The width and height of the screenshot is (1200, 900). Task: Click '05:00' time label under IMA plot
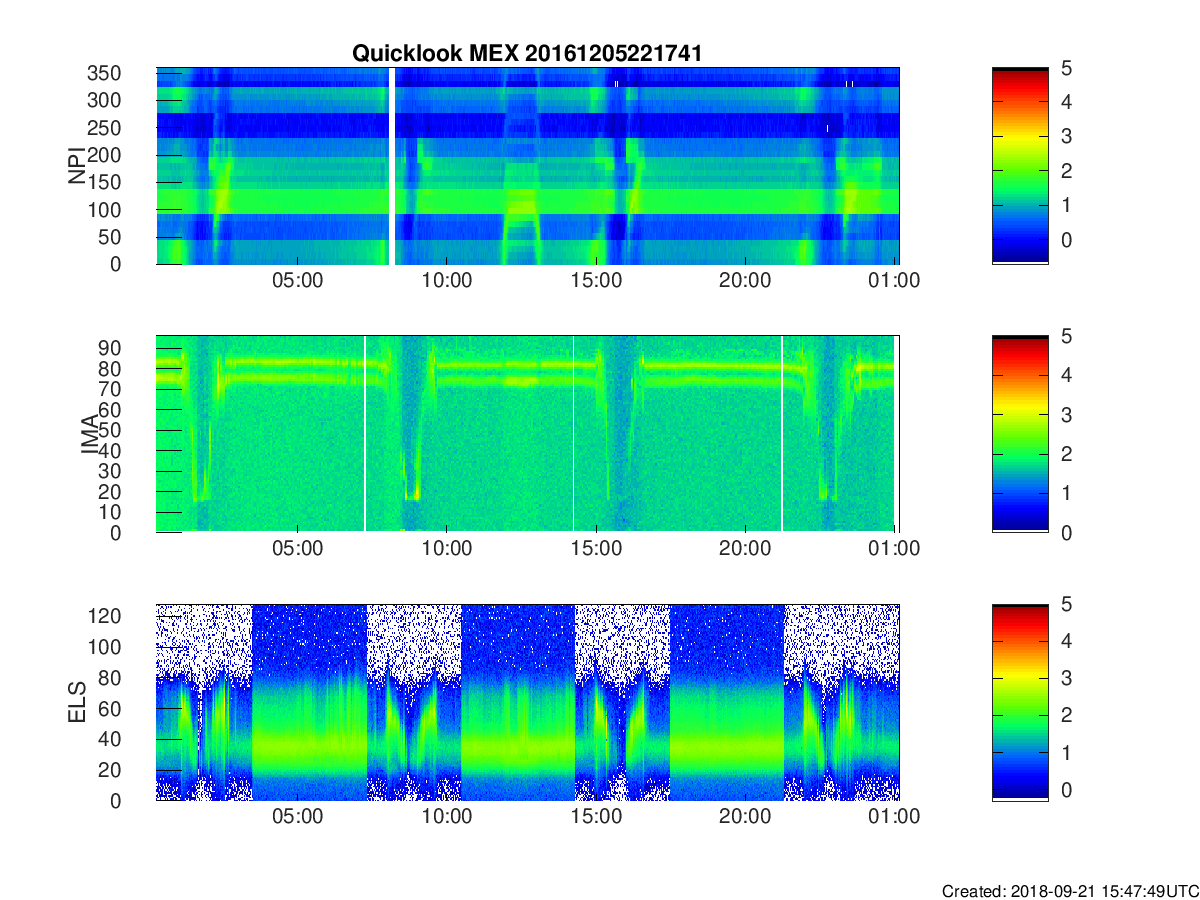pyautogui.click(x=298, y=549)
